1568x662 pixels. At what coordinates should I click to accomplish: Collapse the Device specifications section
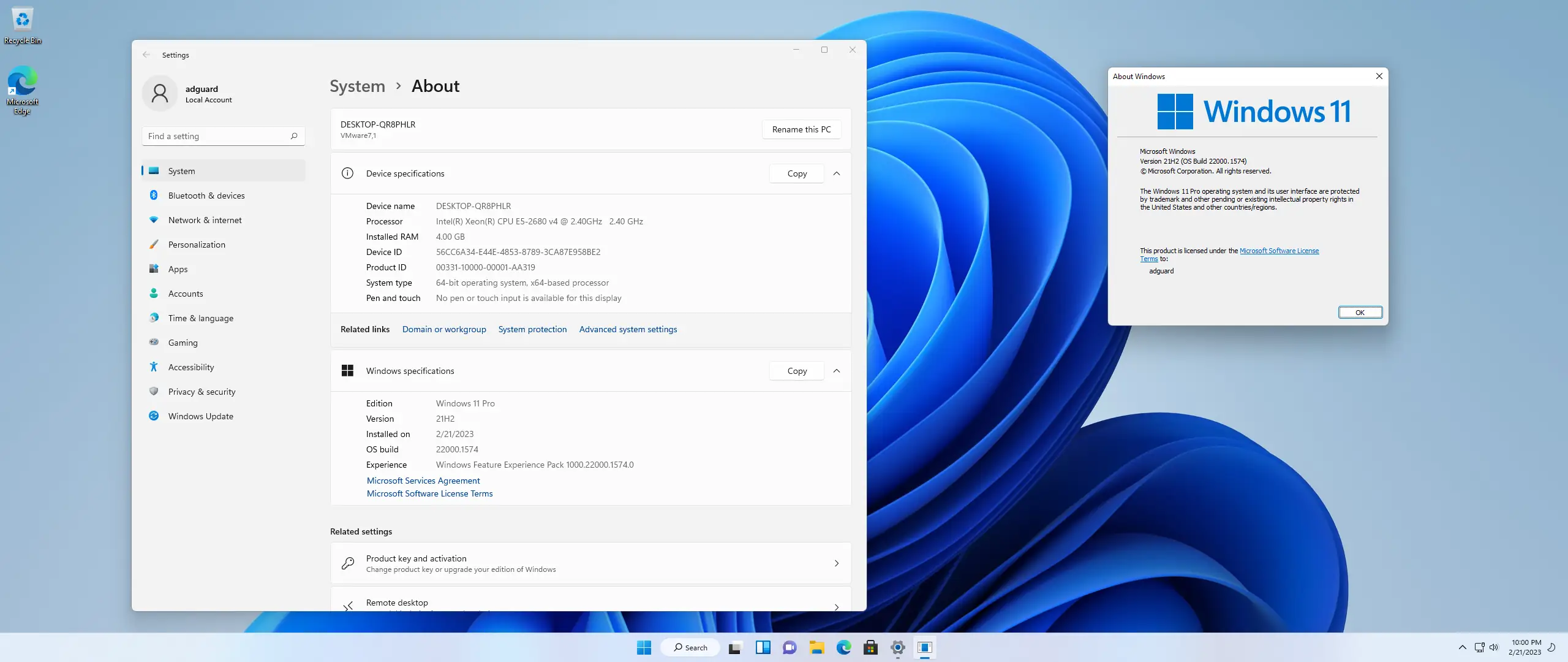[836, 173]
